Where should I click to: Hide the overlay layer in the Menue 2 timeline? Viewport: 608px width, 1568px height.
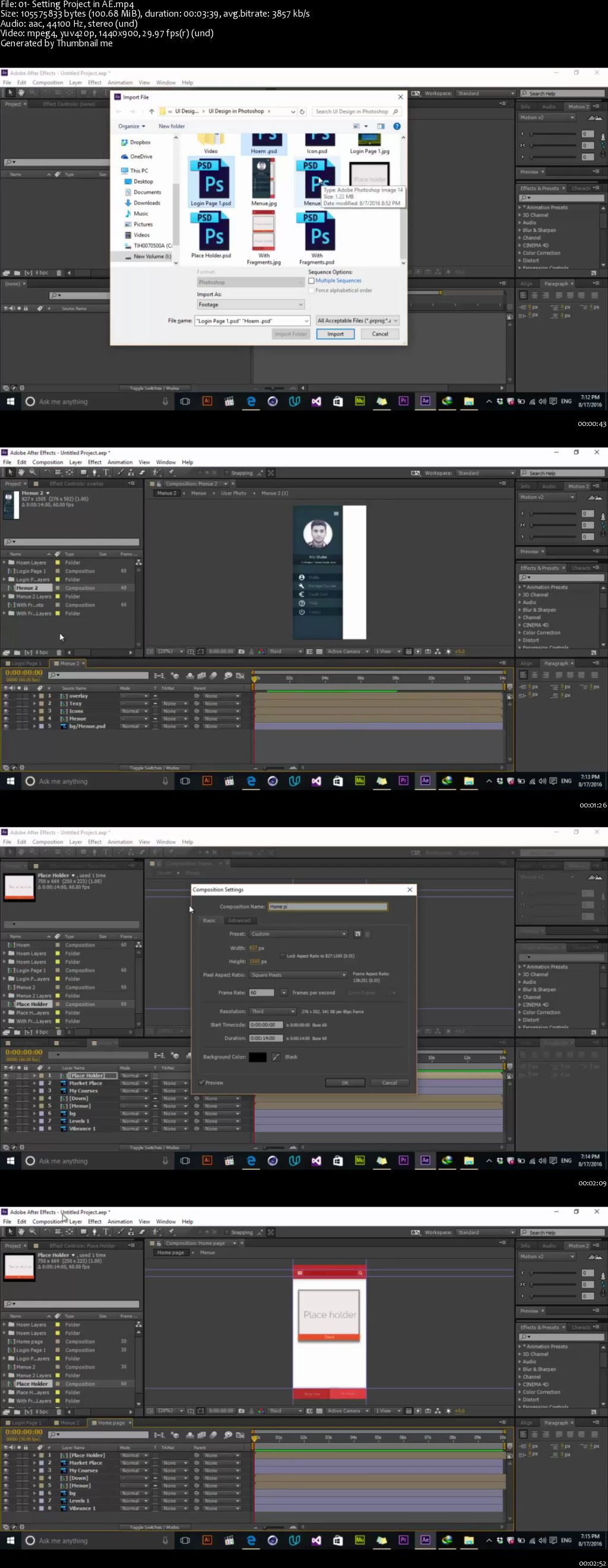[6, 696]
